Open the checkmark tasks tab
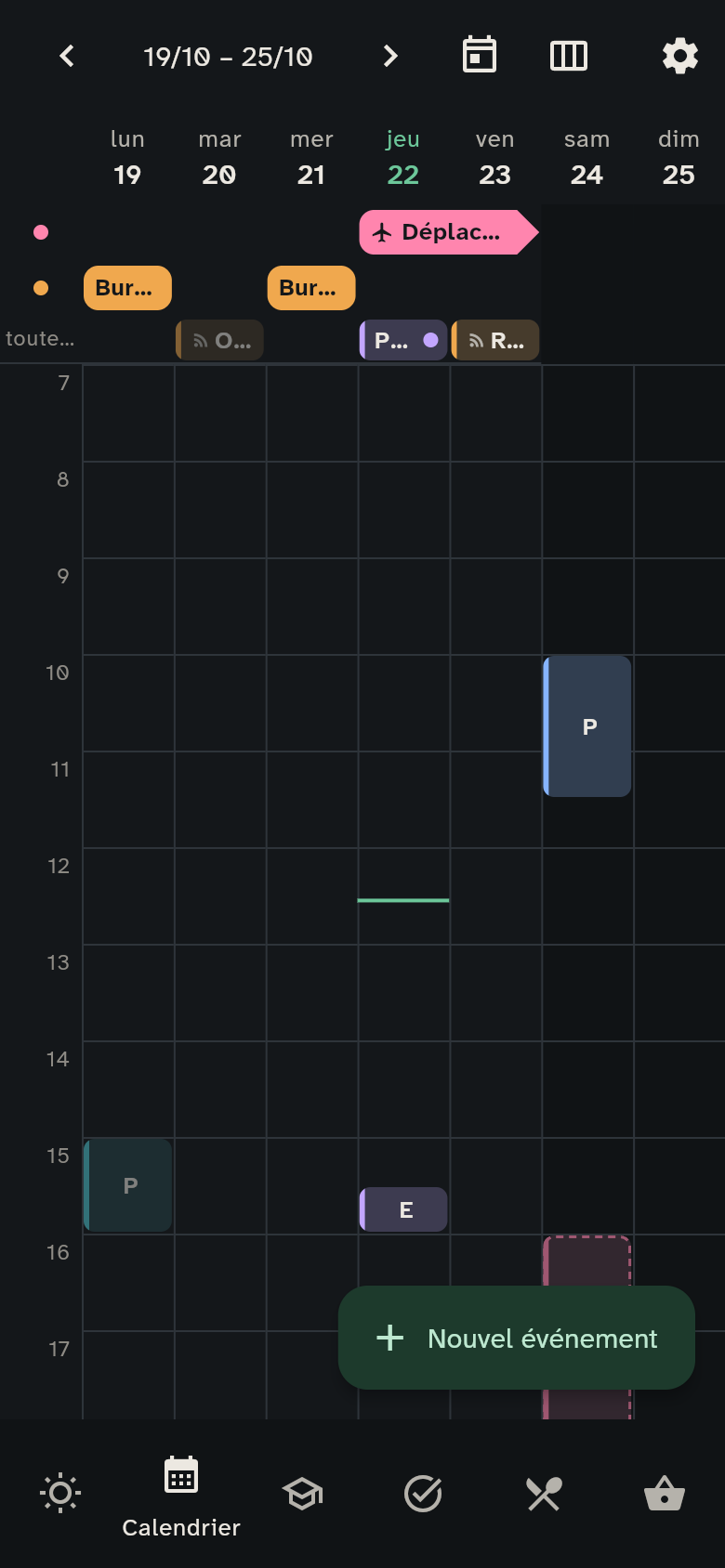Image resolution: width=725 pixels, height=1568 pixels. click(x=423, y=1494)
